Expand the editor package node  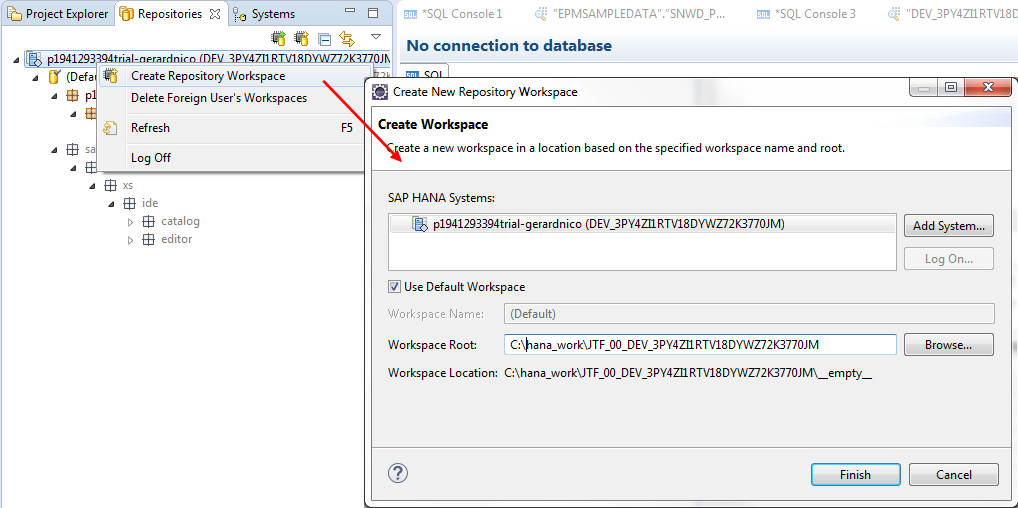pyautogui.click(x=130, y=240)
